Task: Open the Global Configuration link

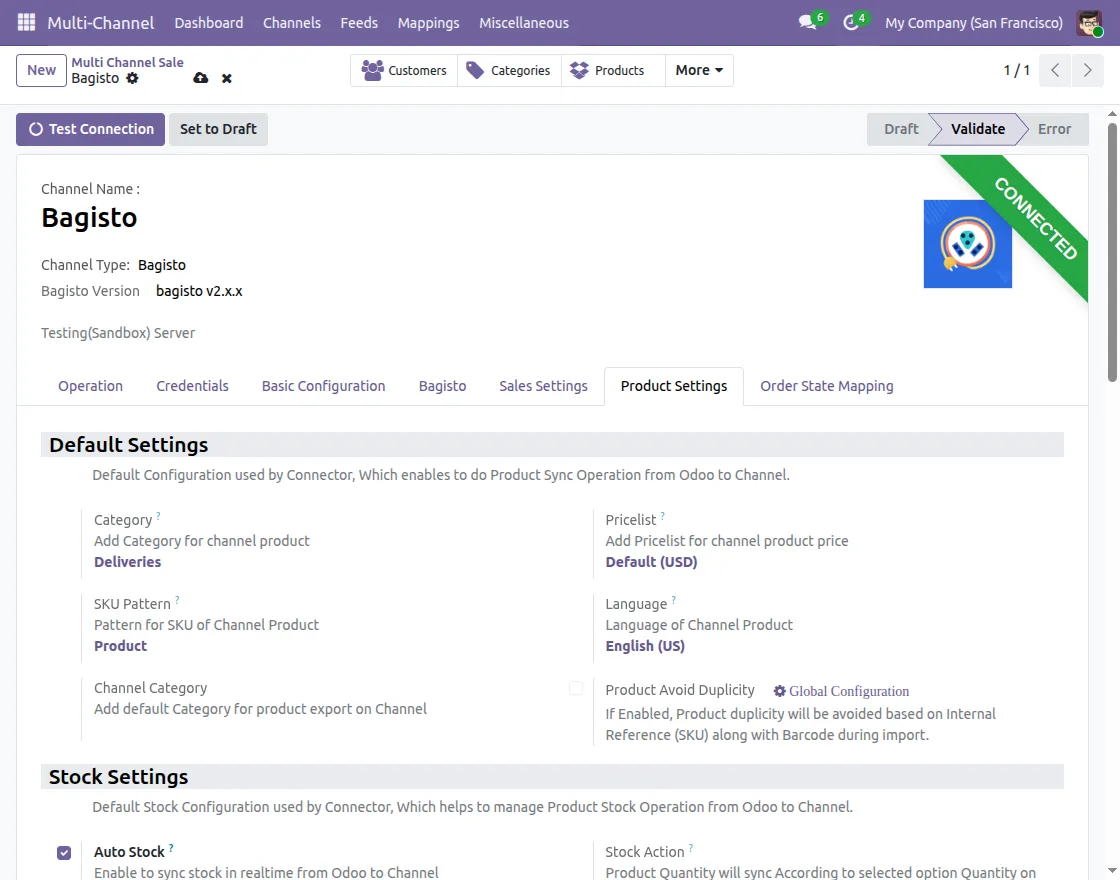Action: (841, 691)
